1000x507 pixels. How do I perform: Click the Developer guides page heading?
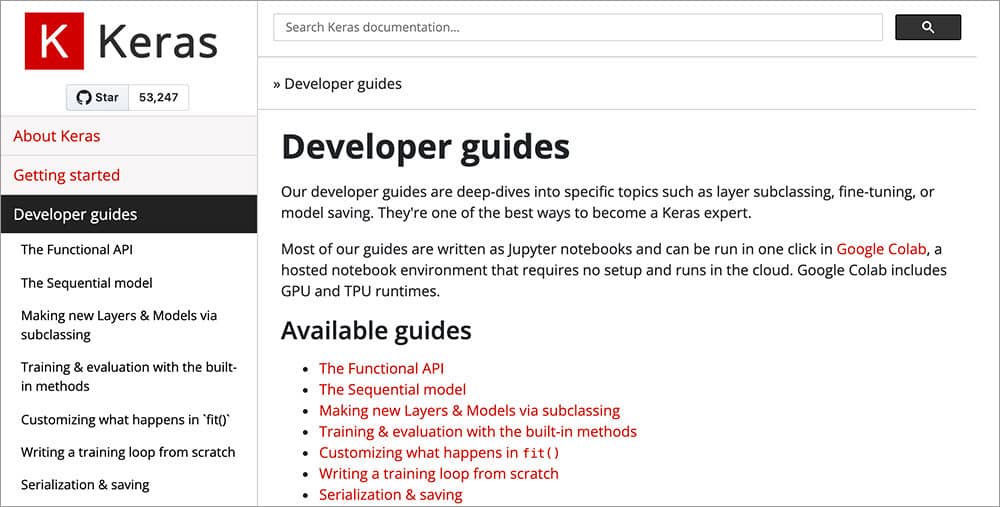click(425, 148)
